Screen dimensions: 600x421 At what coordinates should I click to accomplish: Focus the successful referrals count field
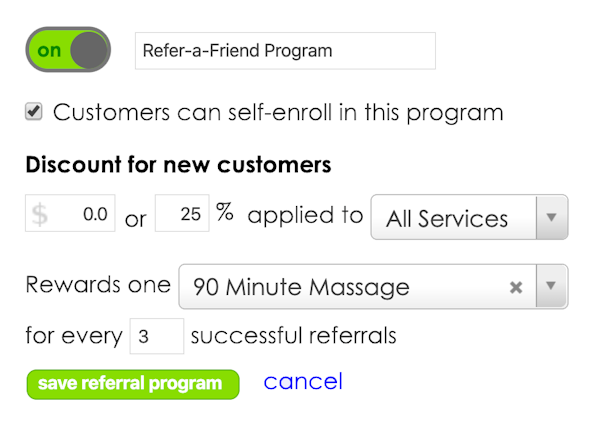156,336
